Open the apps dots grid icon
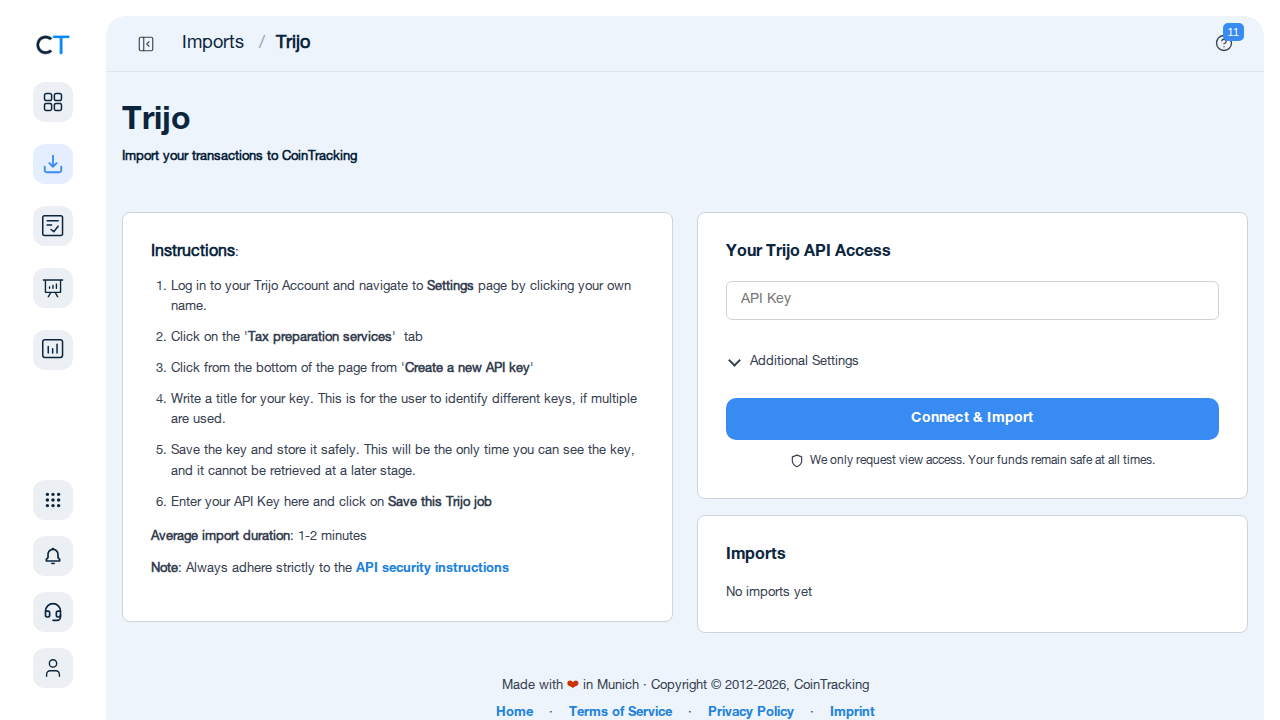The height and width of the screenshot is (720, 1280). (53, 500)
